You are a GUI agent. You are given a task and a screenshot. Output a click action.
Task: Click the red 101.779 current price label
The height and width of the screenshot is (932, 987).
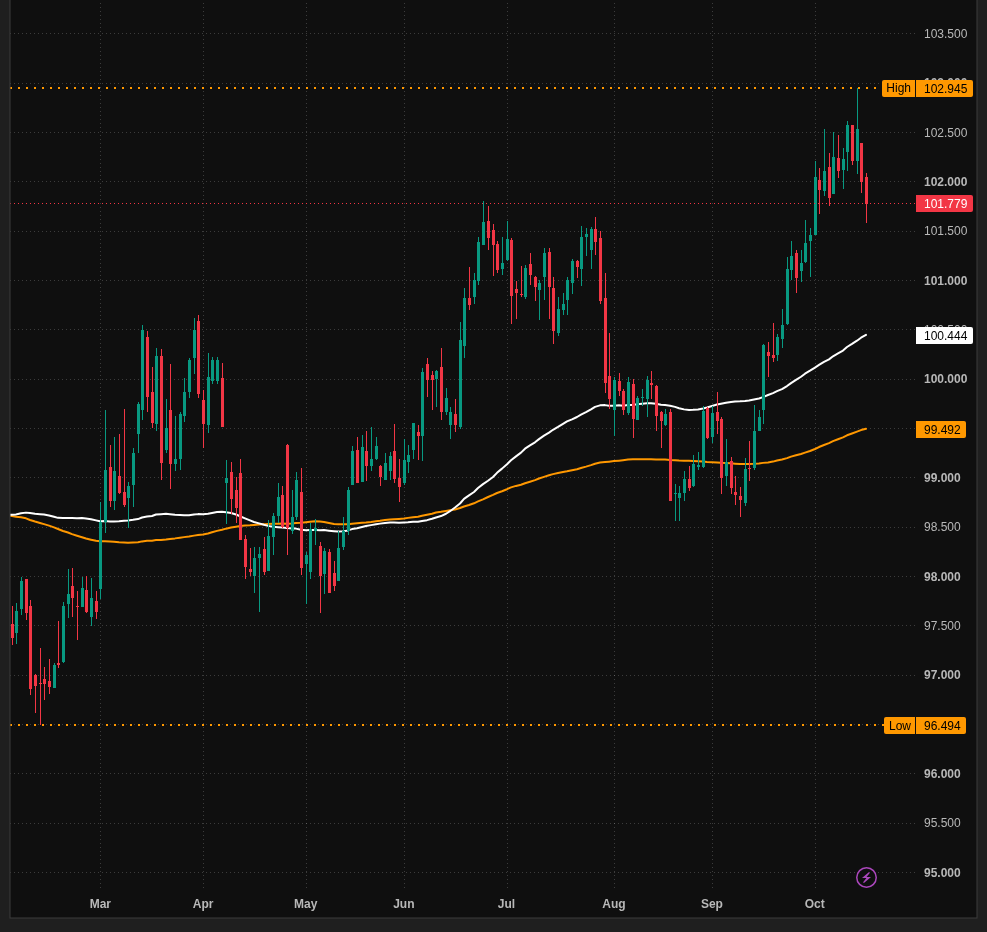944,204
